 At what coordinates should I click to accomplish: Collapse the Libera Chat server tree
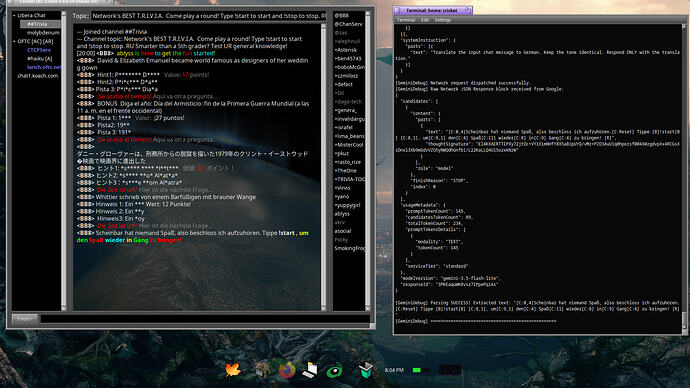(15, 15)
